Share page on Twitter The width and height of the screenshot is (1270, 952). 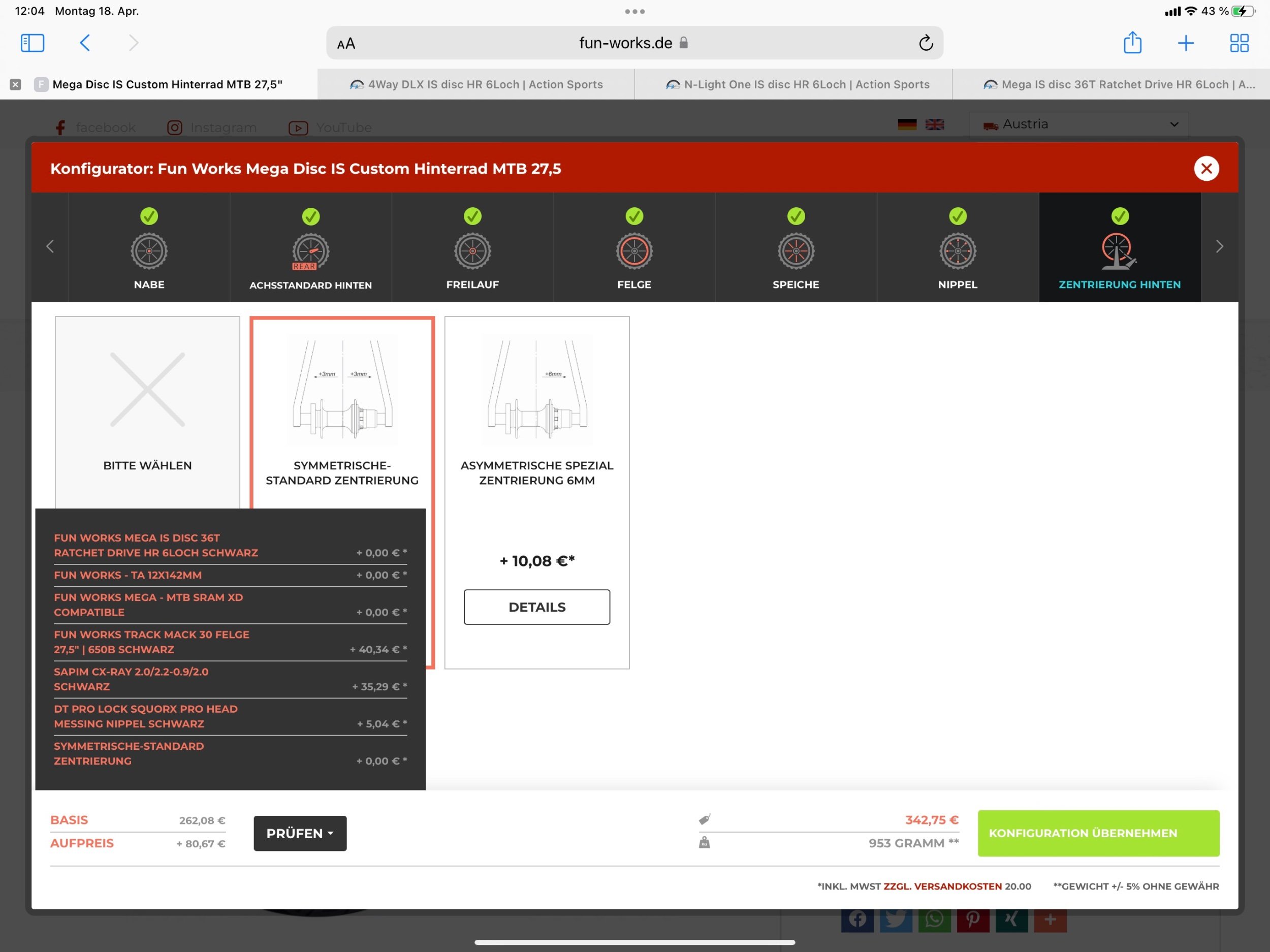(x=896, y=921)
